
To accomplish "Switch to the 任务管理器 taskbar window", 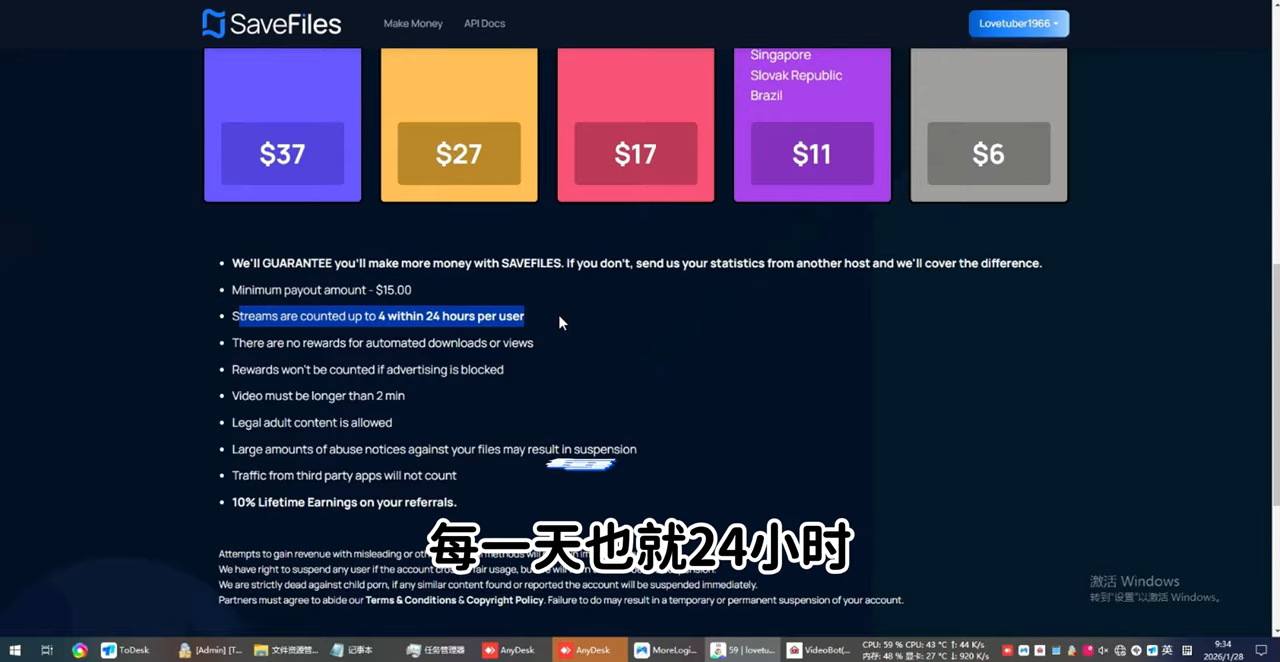I will coord(437,650).
